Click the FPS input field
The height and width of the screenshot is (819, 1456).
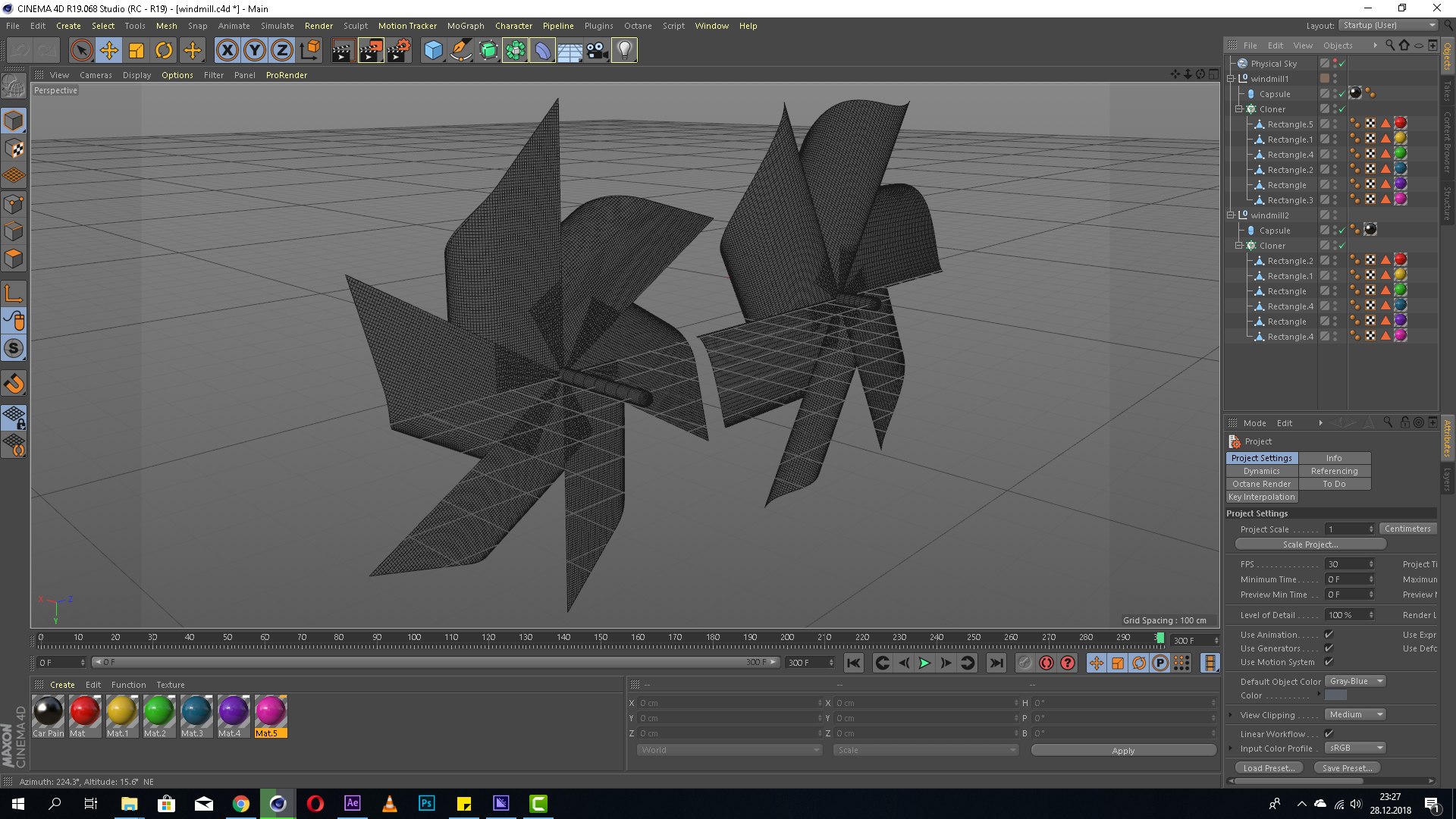[x=1347, y=564]
